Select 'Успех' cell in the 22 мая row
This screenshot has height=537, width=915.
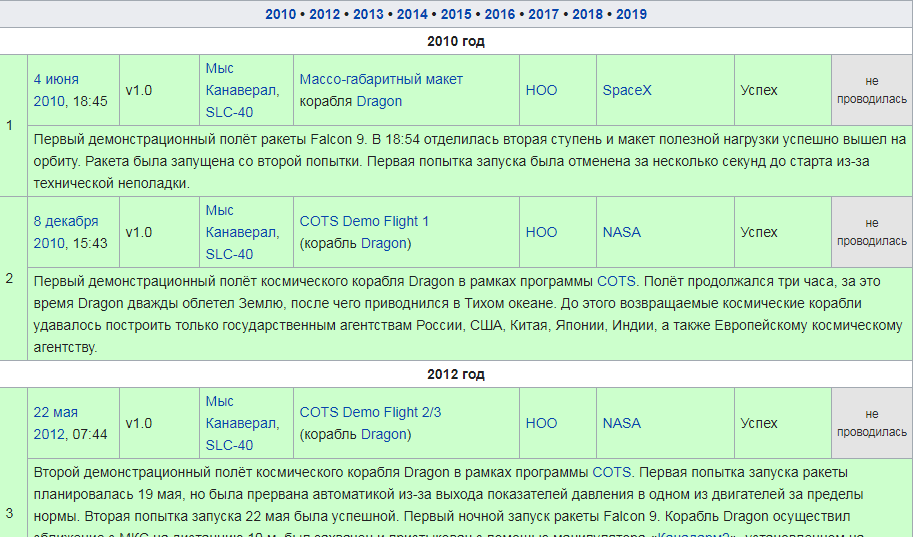[x=783, y=423]
